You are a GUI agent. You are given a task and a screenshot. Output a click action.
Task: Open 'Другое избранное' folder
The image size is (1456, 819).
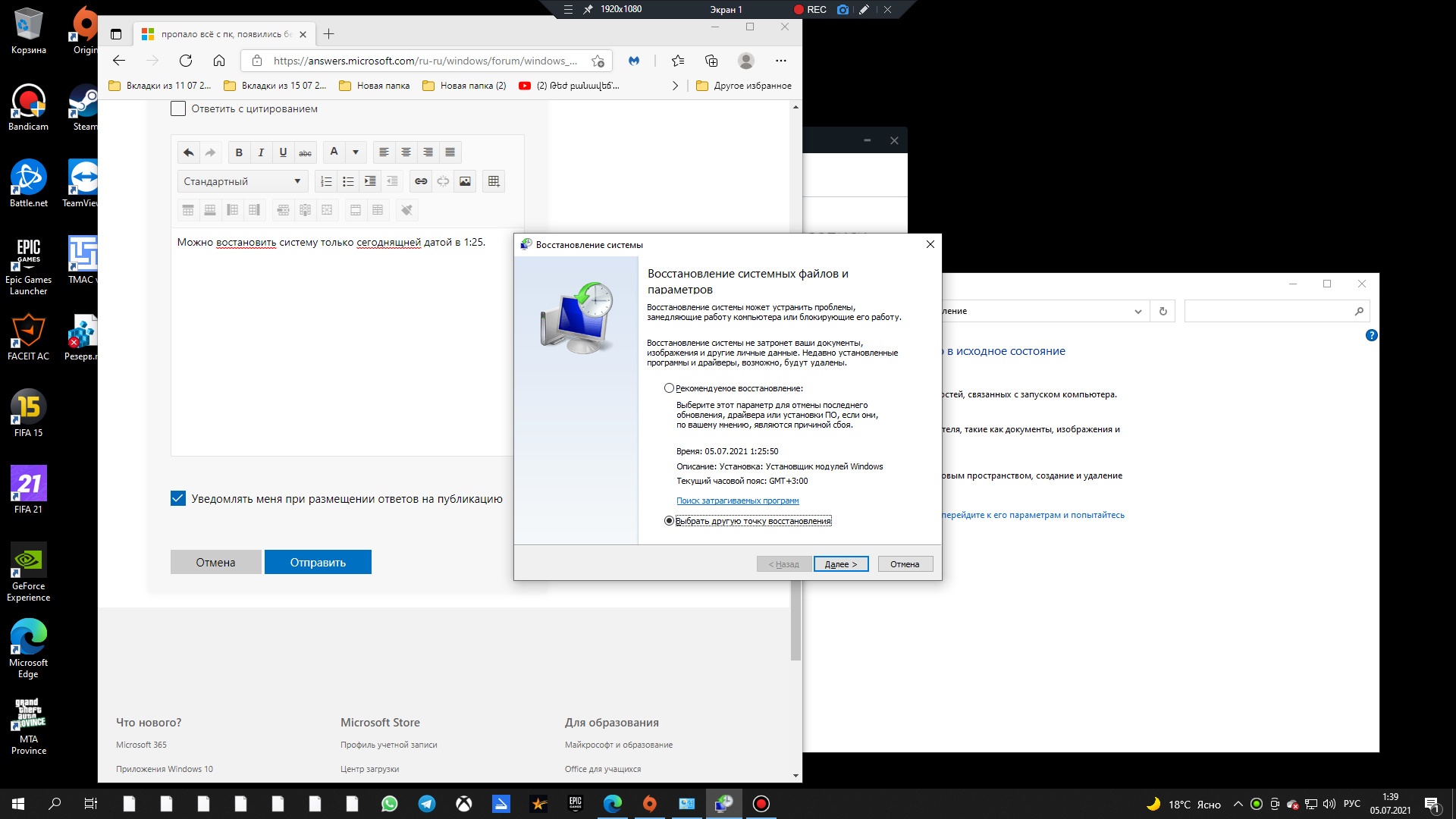tap(744, 86)
